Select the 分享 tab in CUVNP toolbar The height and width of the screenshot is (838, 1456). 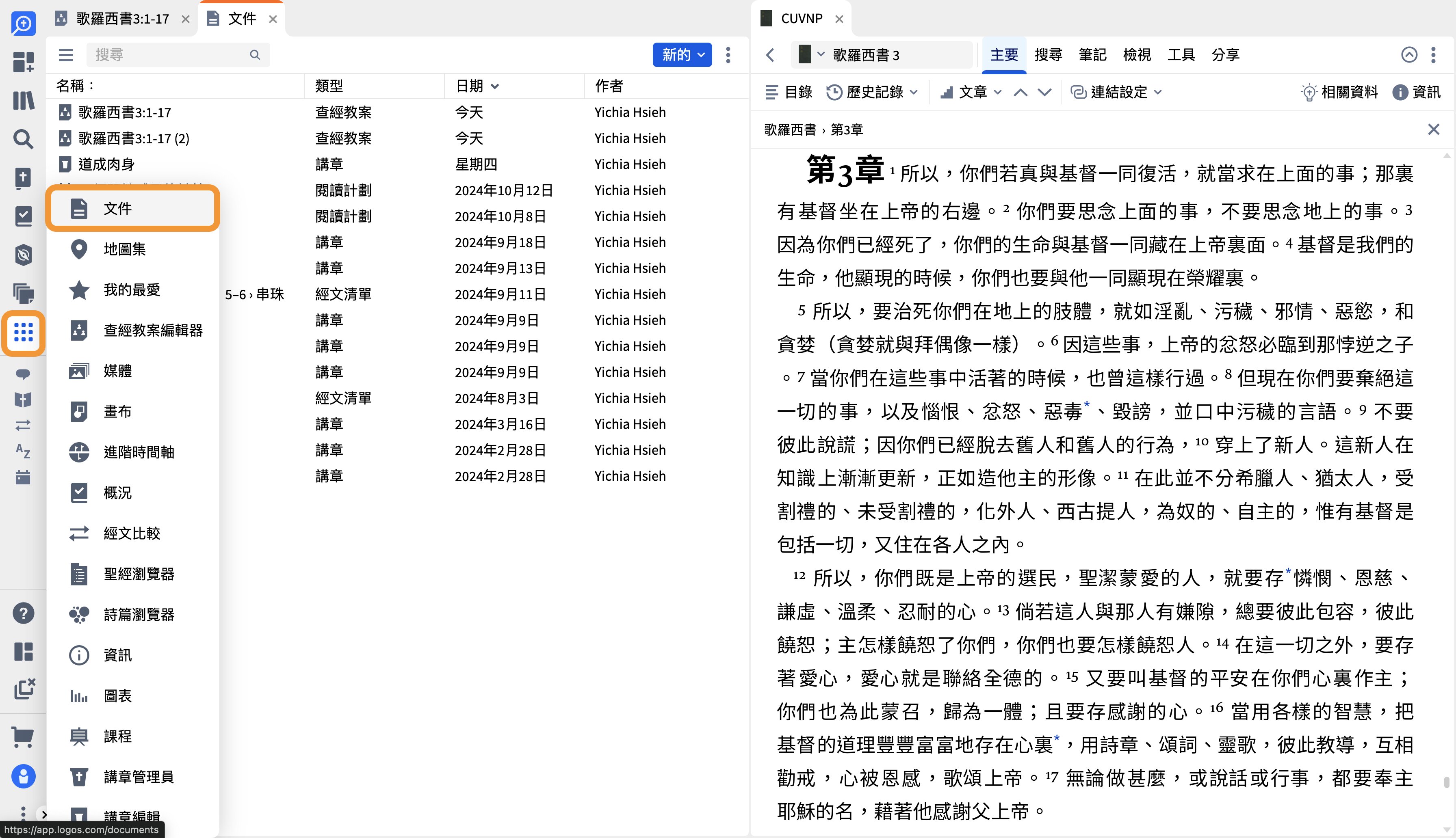(x=1226, y=55)
